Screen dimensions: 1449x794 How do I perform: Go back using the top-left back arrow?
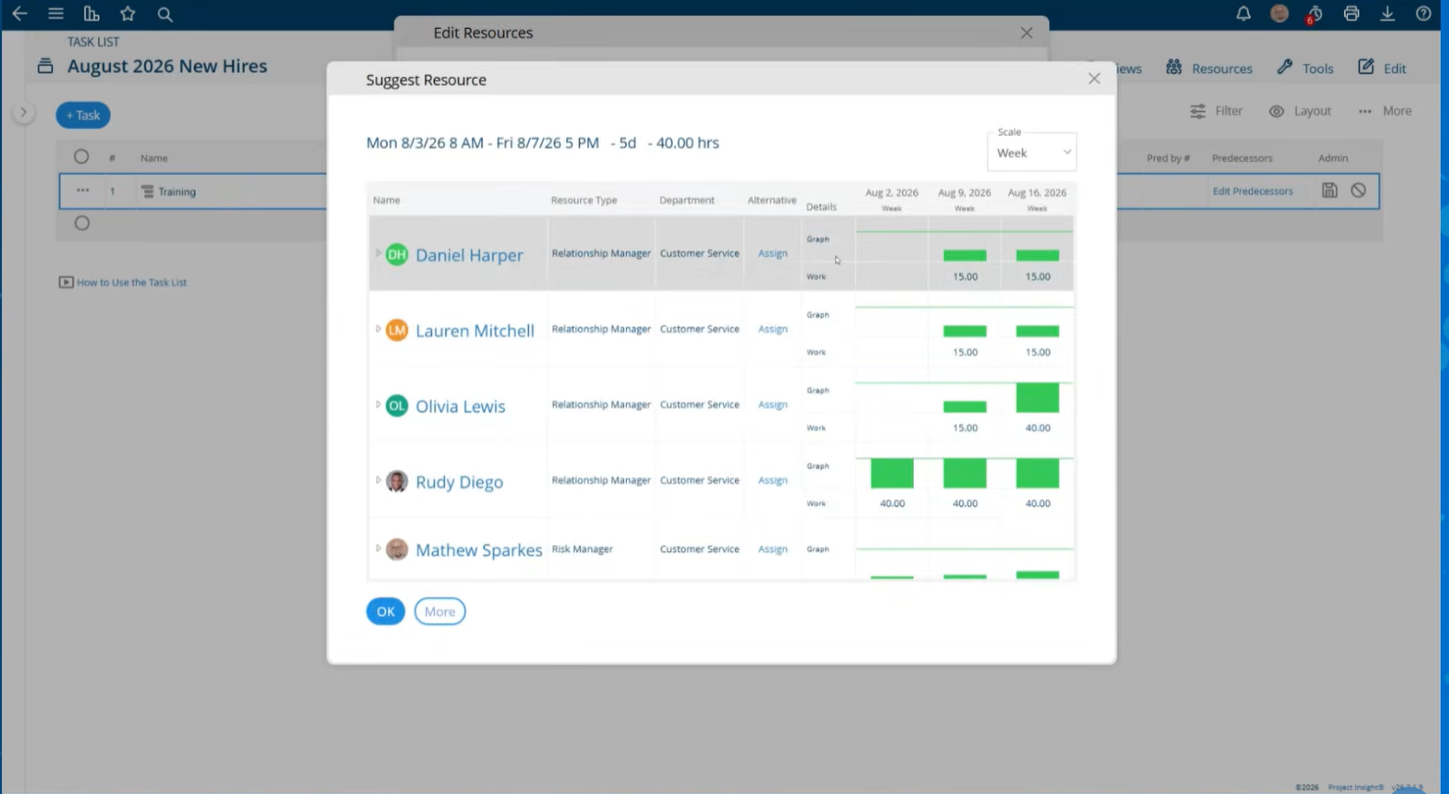tap(19, 14)
